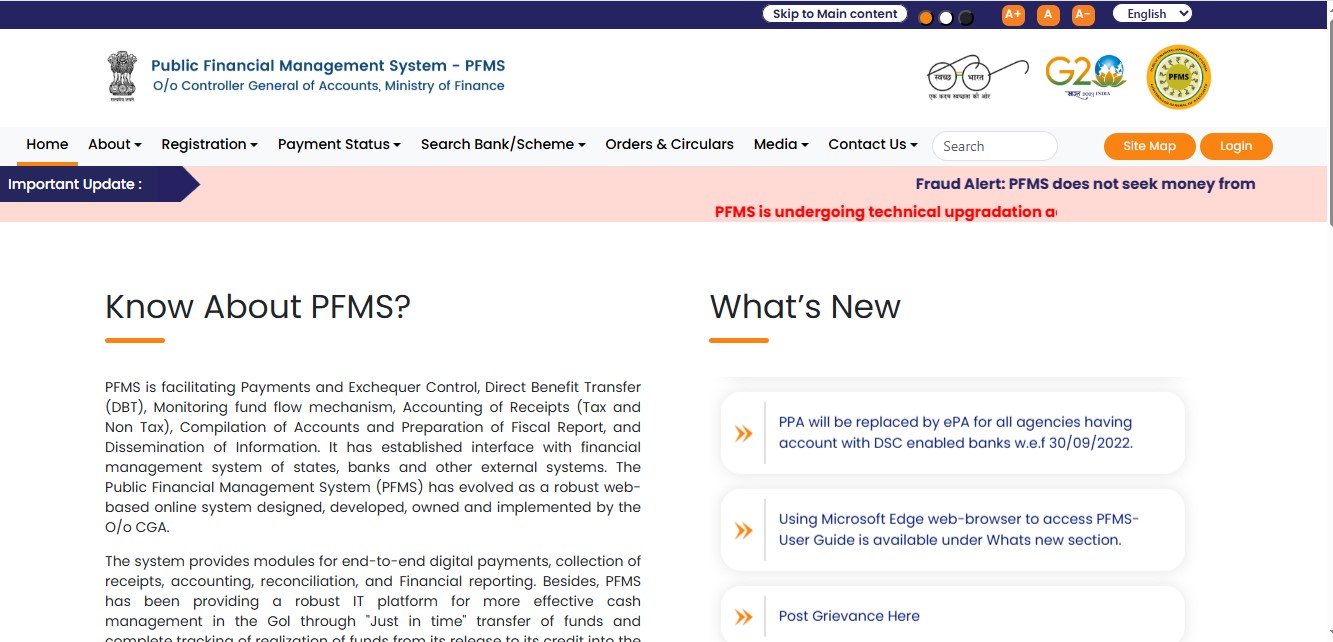Expand the Contact Us menu
Viewport: 1333px width, 642px height.
click(873, 144)
